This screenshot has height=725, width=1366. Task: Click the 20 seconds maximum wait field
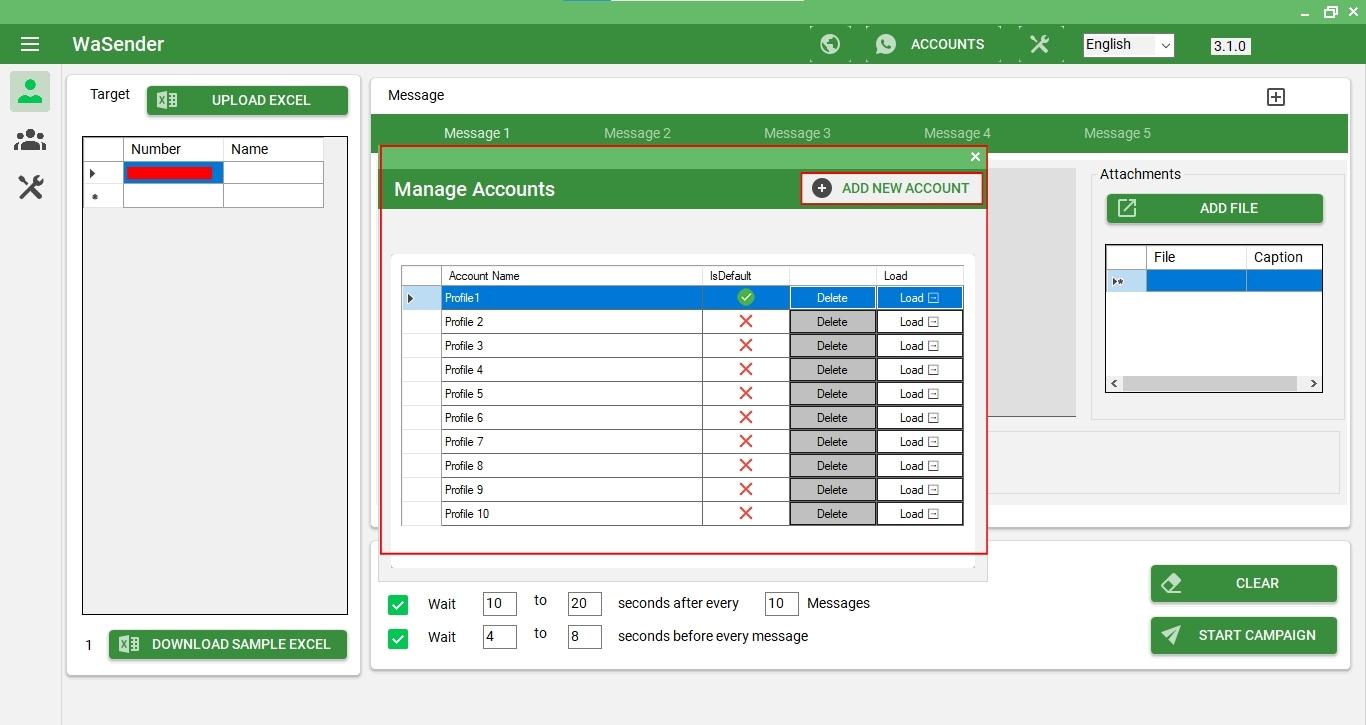[x=584, y=603]
